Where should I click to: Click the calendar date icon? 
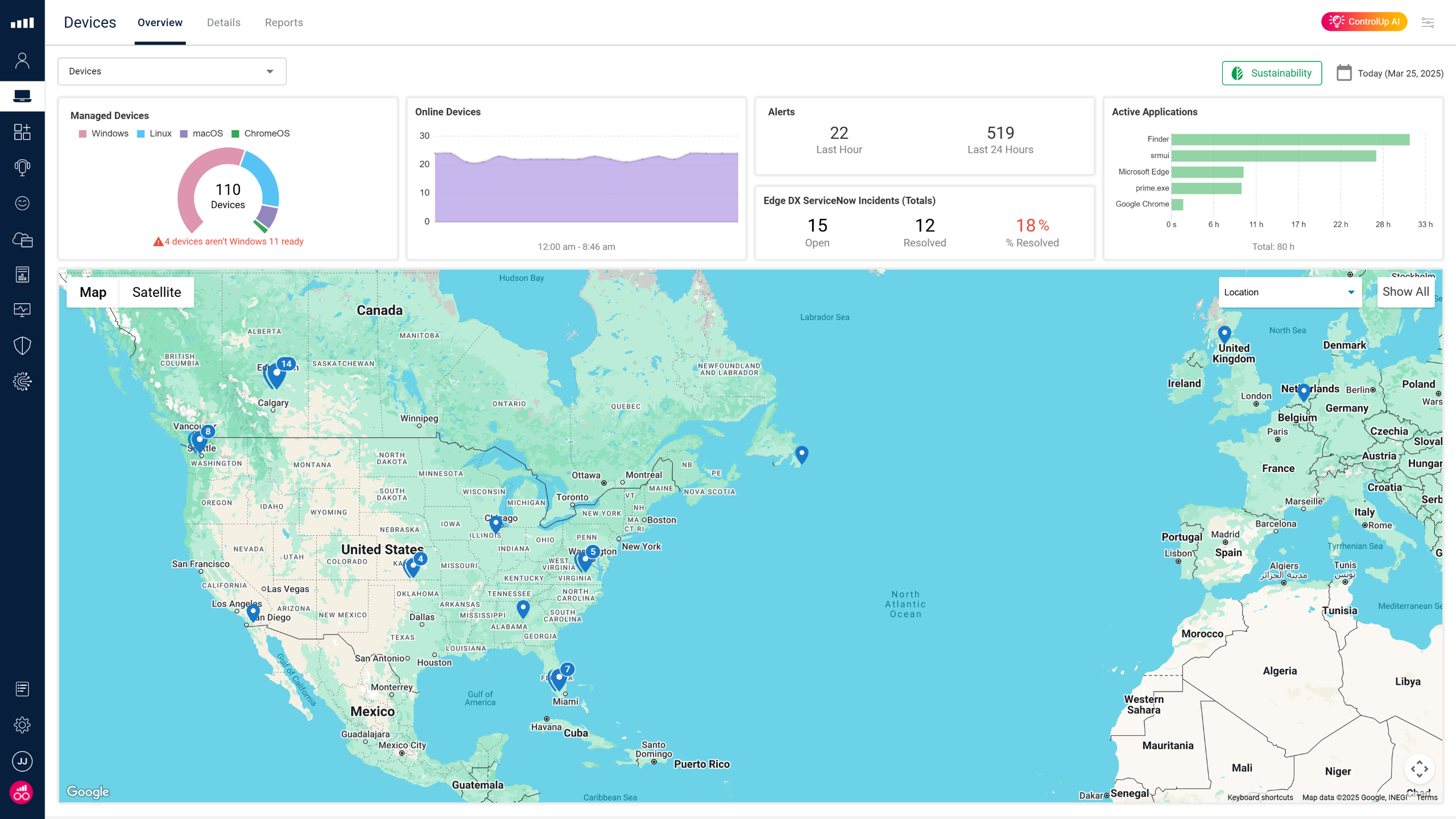[x=1344, y=73]
